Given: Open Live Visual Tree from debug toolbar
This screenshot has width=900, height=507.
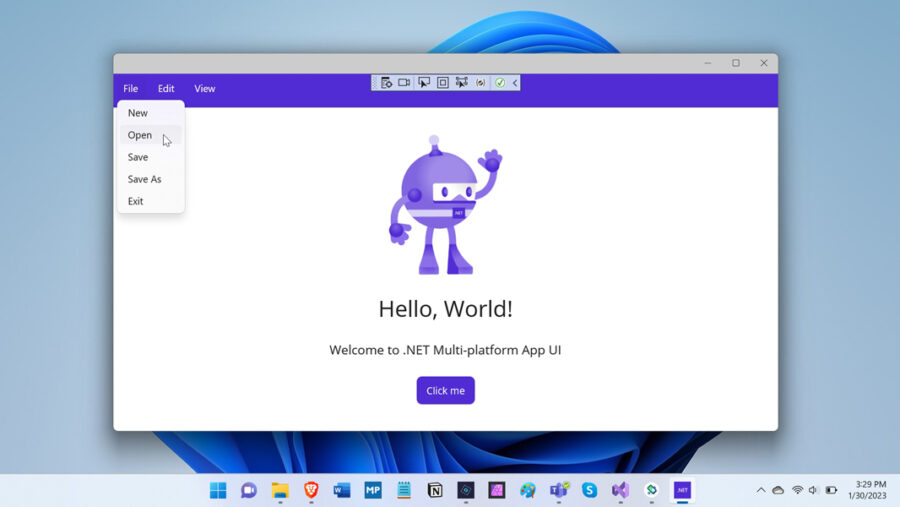Looking at the screenshot, I should (x=386, y=83).
